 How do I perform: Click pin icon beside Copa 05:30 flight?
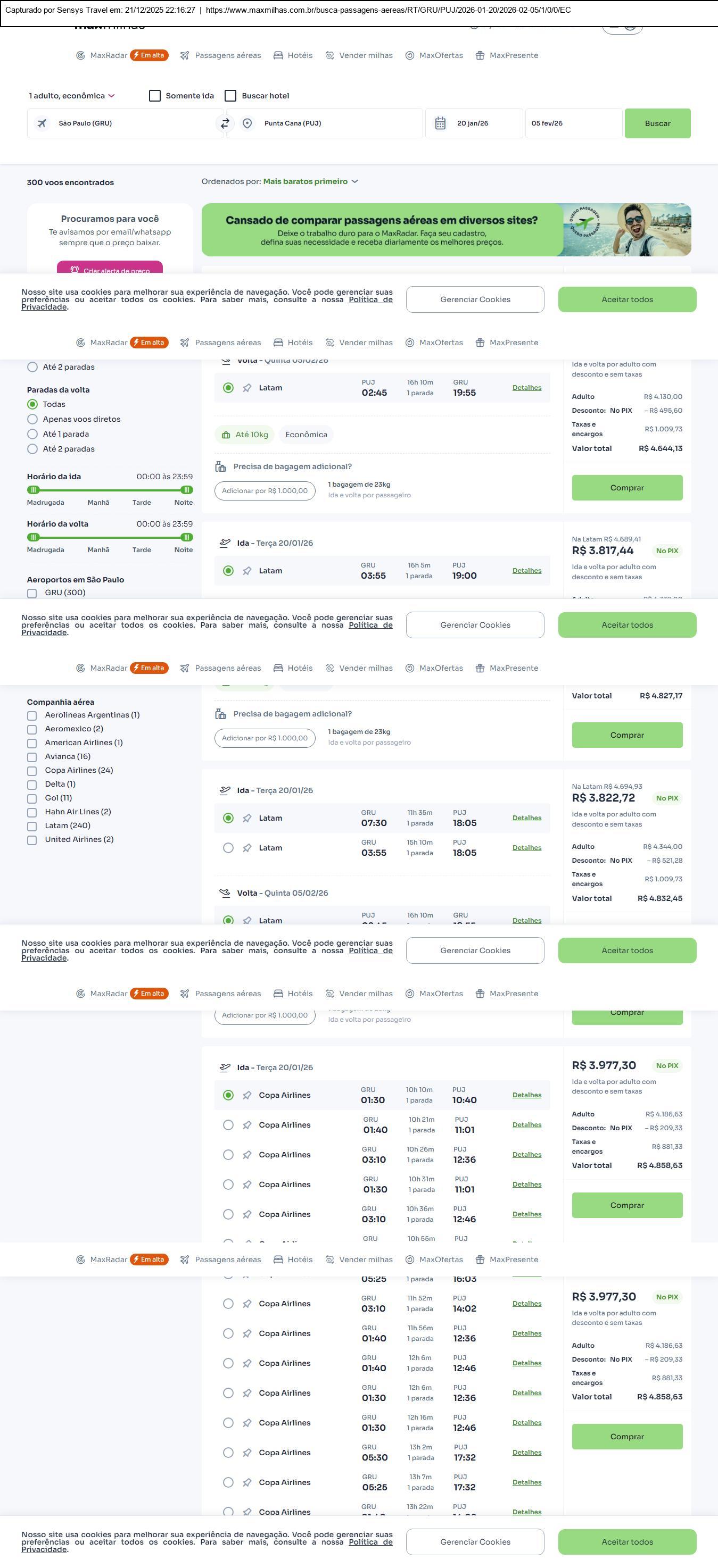[x=246, y=1453]
